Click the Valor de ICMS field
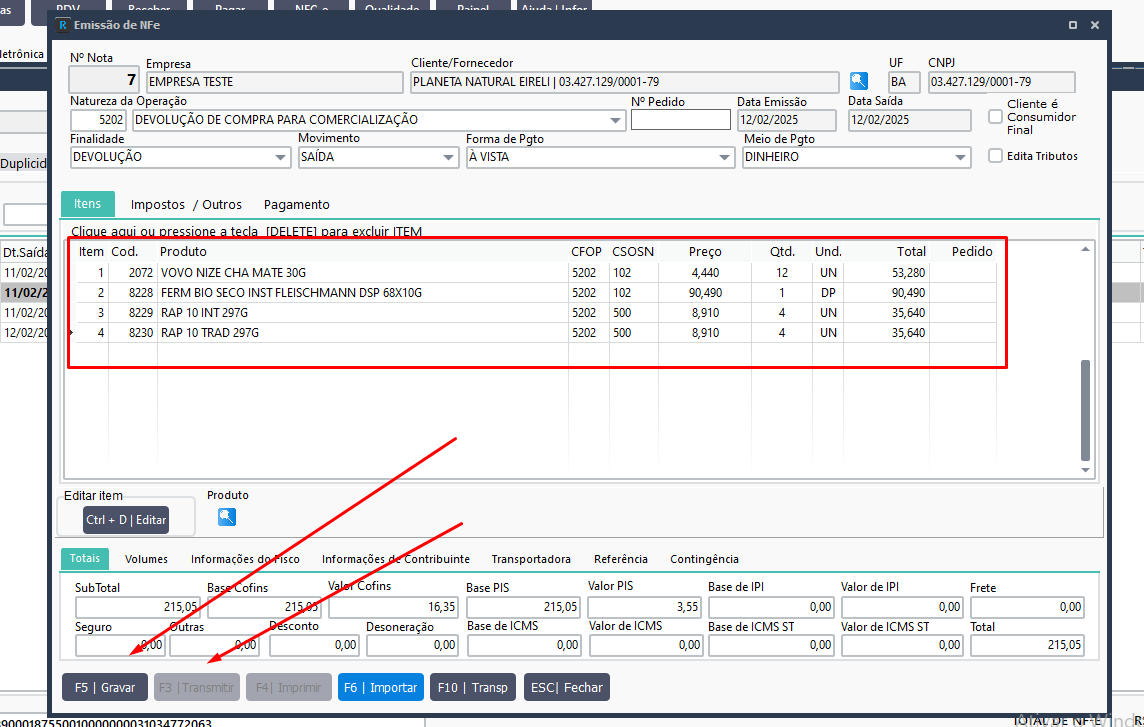The height and width of the screenshot is (727, 1144). pyautogui.click(x=646, y=645)
